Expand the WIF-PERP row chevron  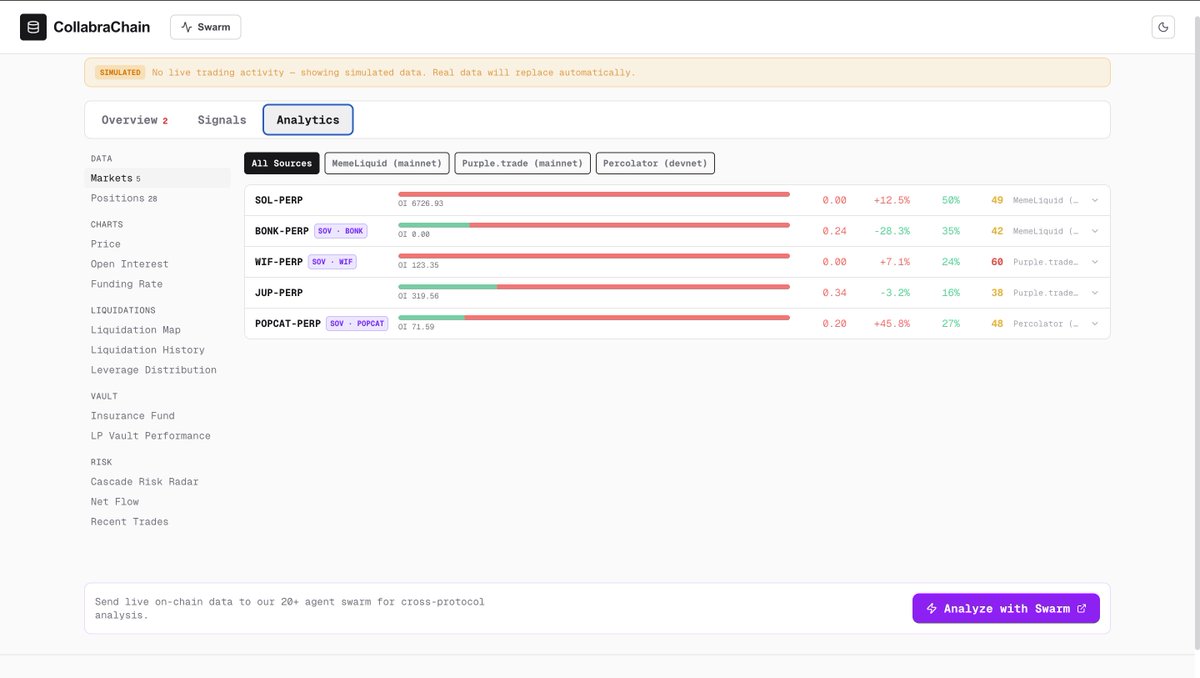[1094, 262]
